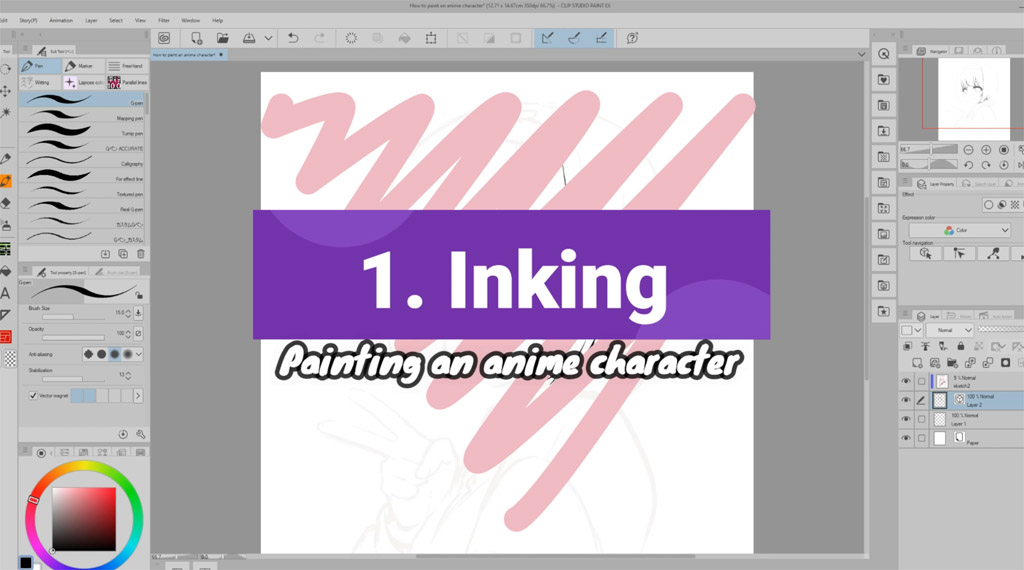Select the Text tool
This screenshot has height=570, width=1024.
(x=6, y=293)
